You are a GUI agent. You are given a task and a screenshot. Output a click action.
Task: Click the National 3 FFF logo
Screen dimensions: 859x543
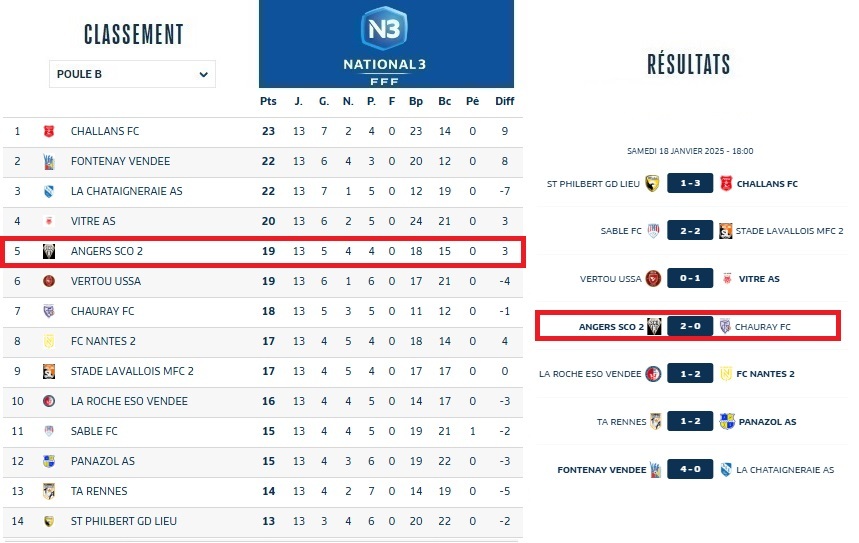click(x=385, y=43)
